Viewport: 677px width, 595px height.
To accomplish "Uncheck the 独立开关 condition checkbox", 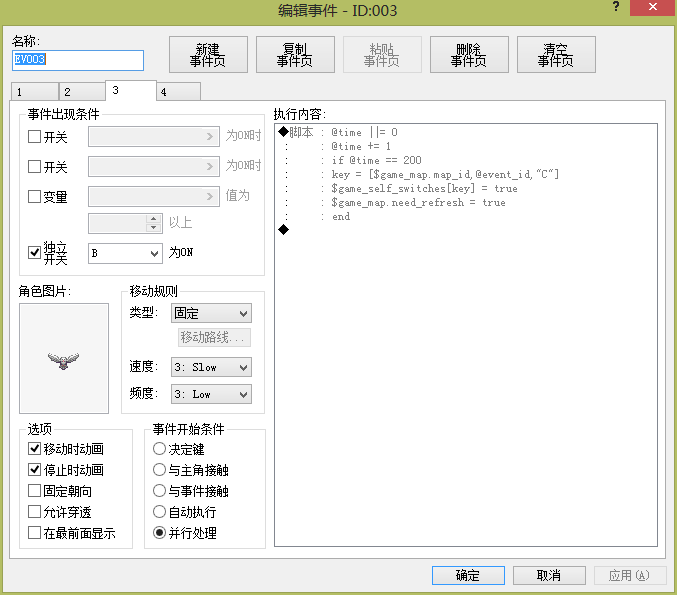I will pyautogui.click(x=34, y=252).
